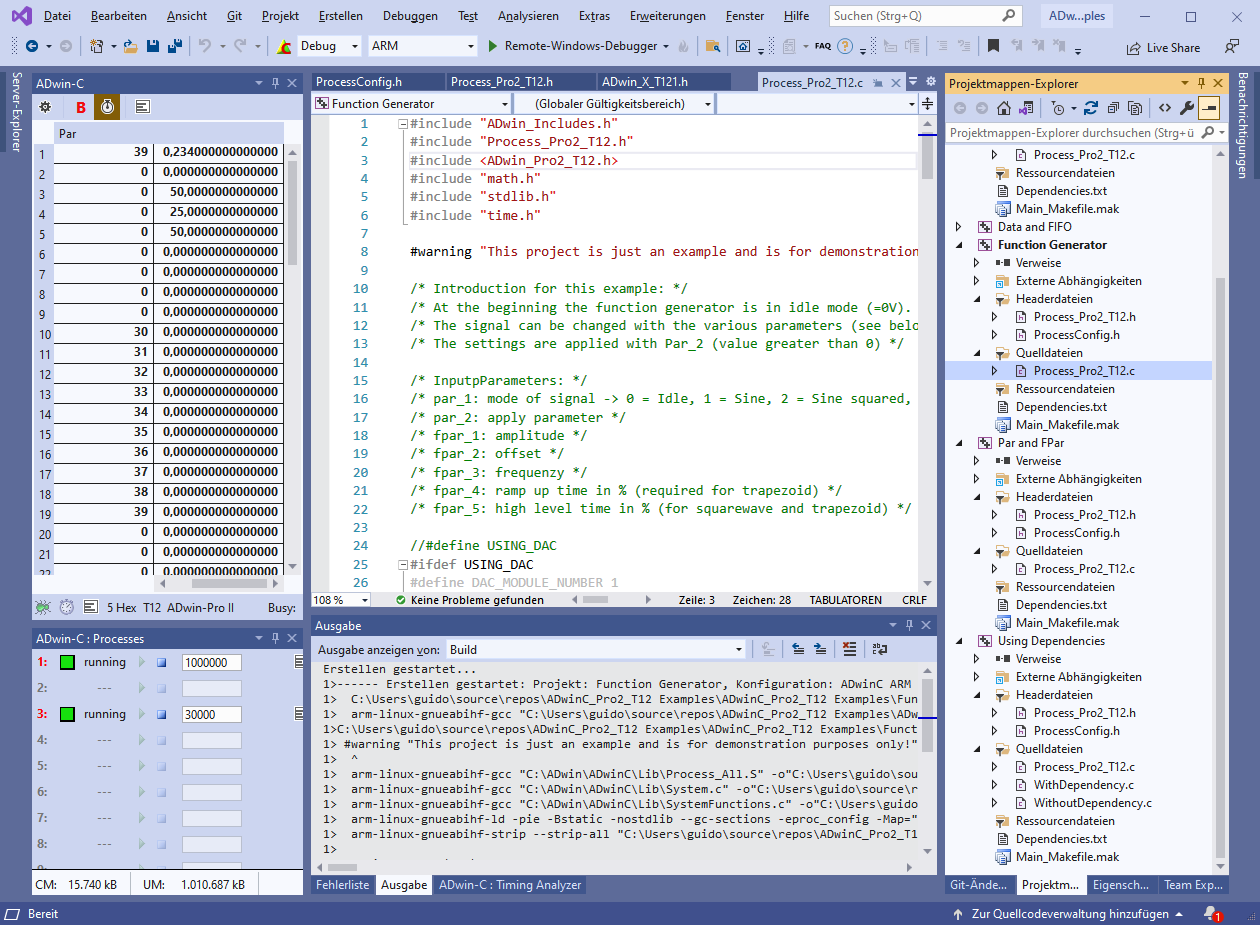Click the stop square of process 1

point(162,662)
